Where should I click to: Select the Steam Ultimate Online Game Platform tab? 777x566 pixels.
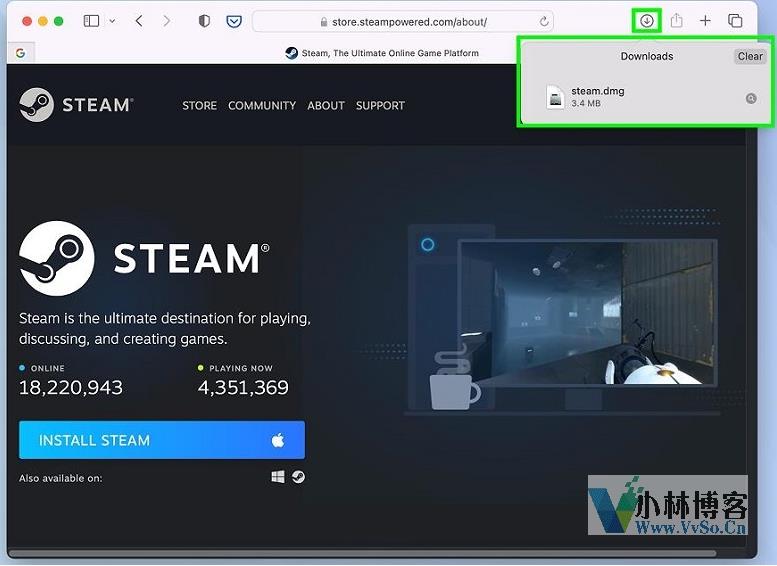pyautogui.click(x=382, y=53)
